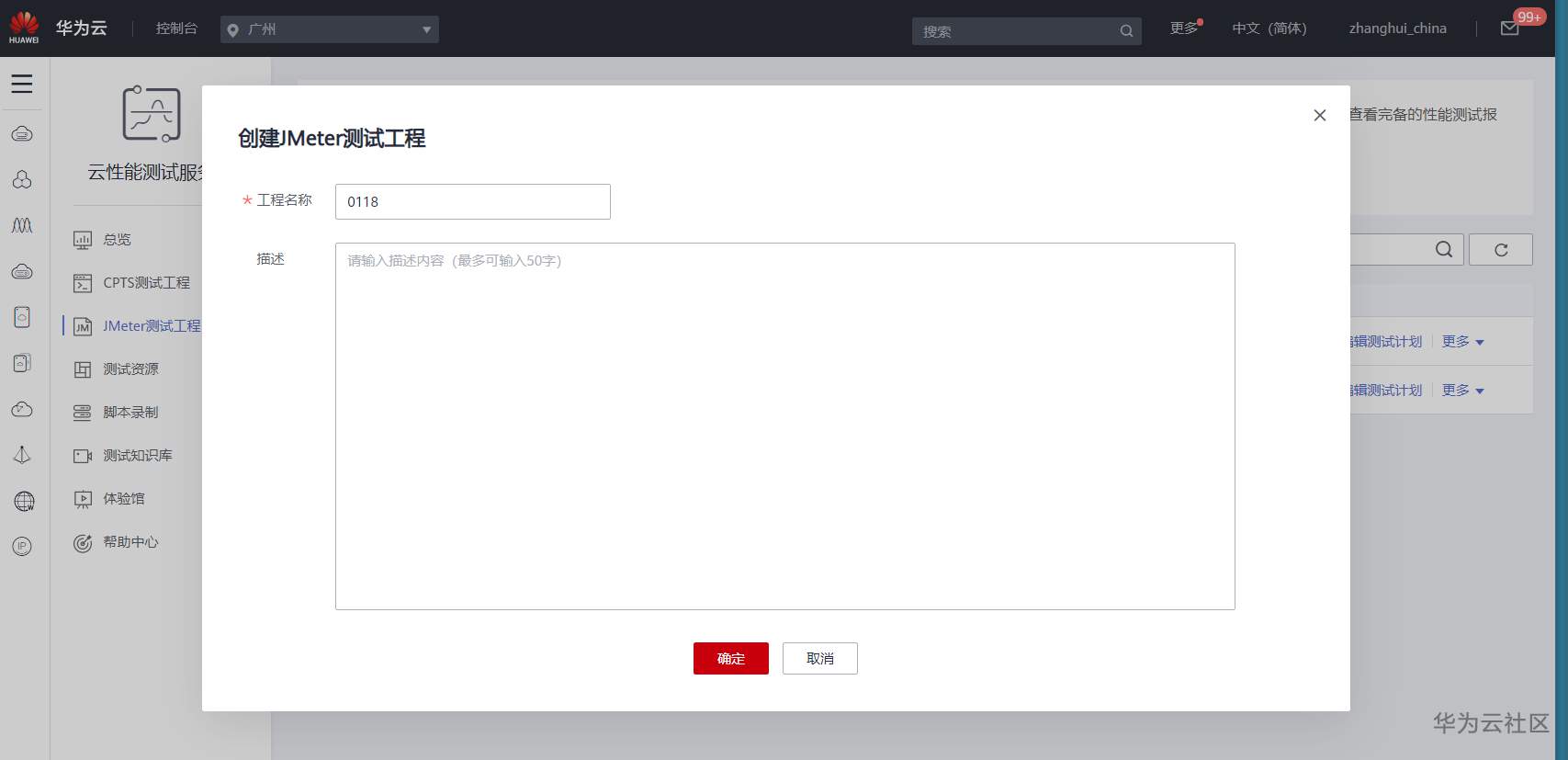Click the CPTS测试工程 terminal icon
Viewport: 1568px width, 760px height.
click(83, 283)
